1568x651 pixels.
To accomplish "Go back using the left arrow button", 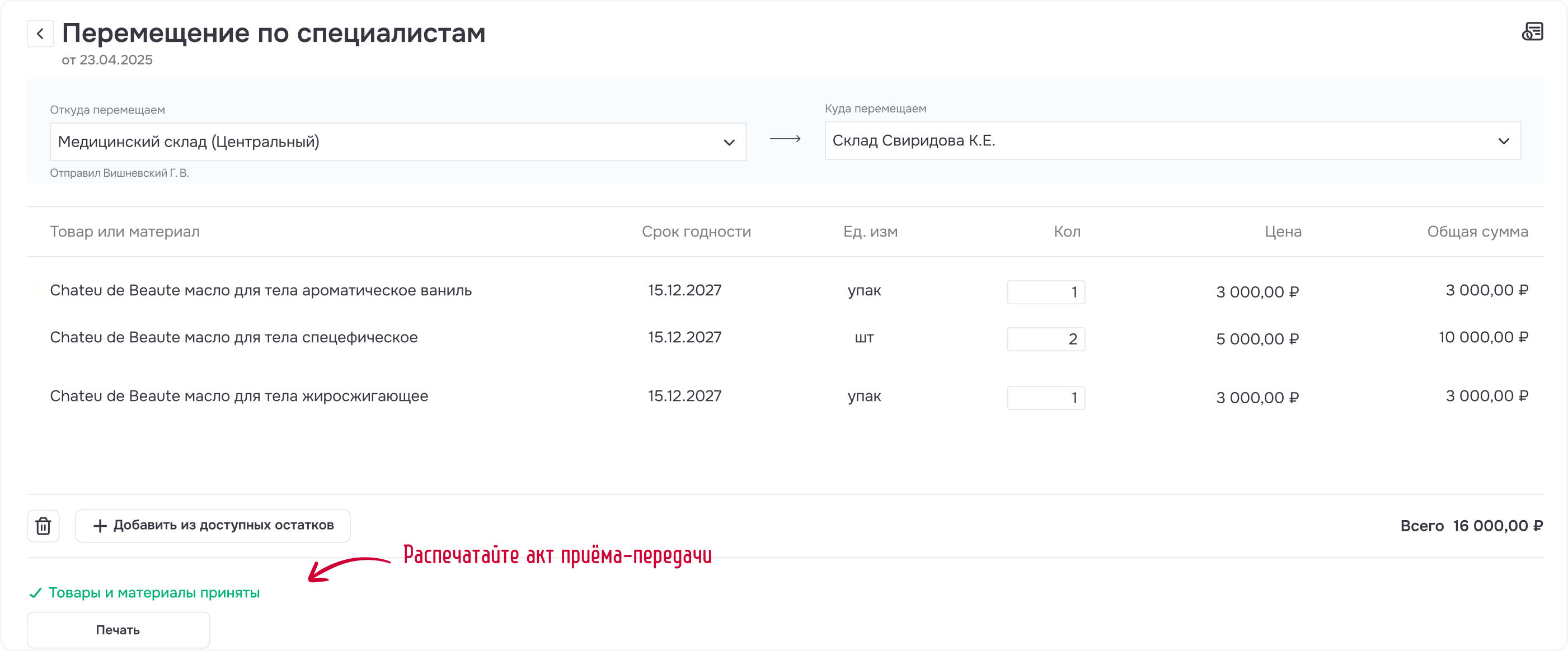I will click(40, 34).
